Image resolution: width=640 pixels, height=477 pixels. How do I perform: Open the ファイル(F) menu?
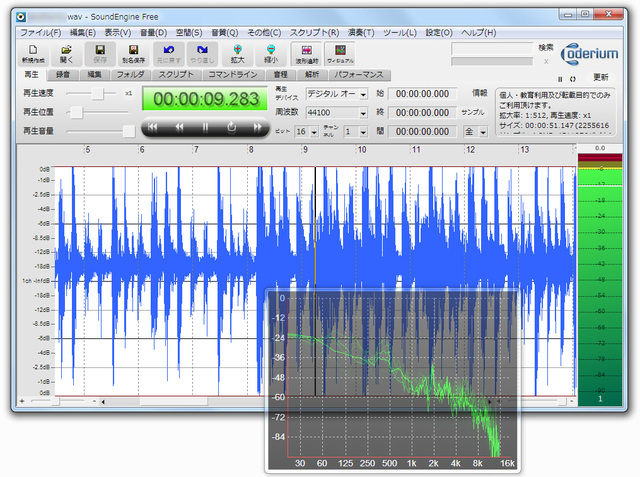point(41,33)
